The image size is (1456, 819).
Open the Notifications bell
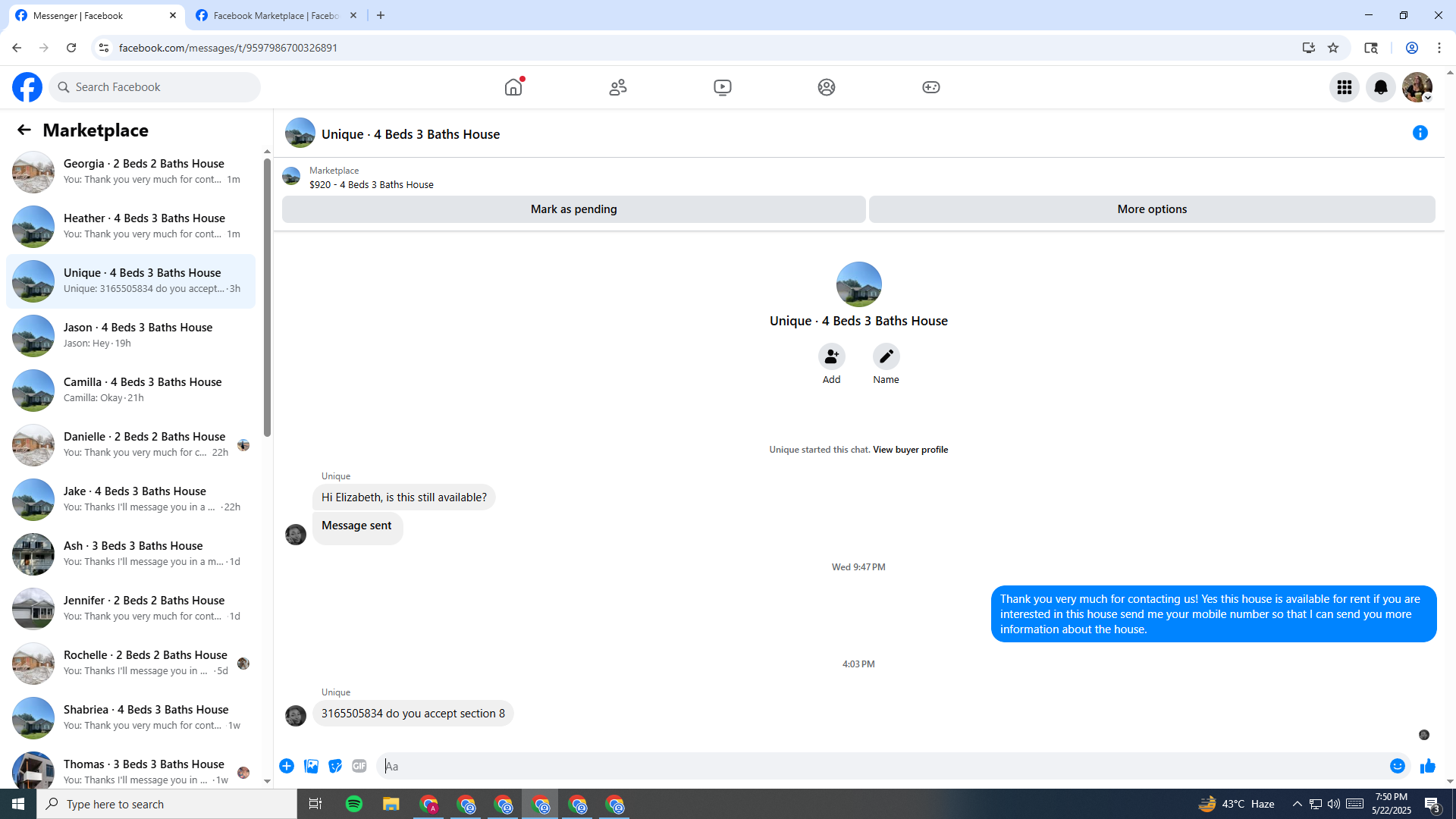pyautogui.click(x=1381, y=87)
